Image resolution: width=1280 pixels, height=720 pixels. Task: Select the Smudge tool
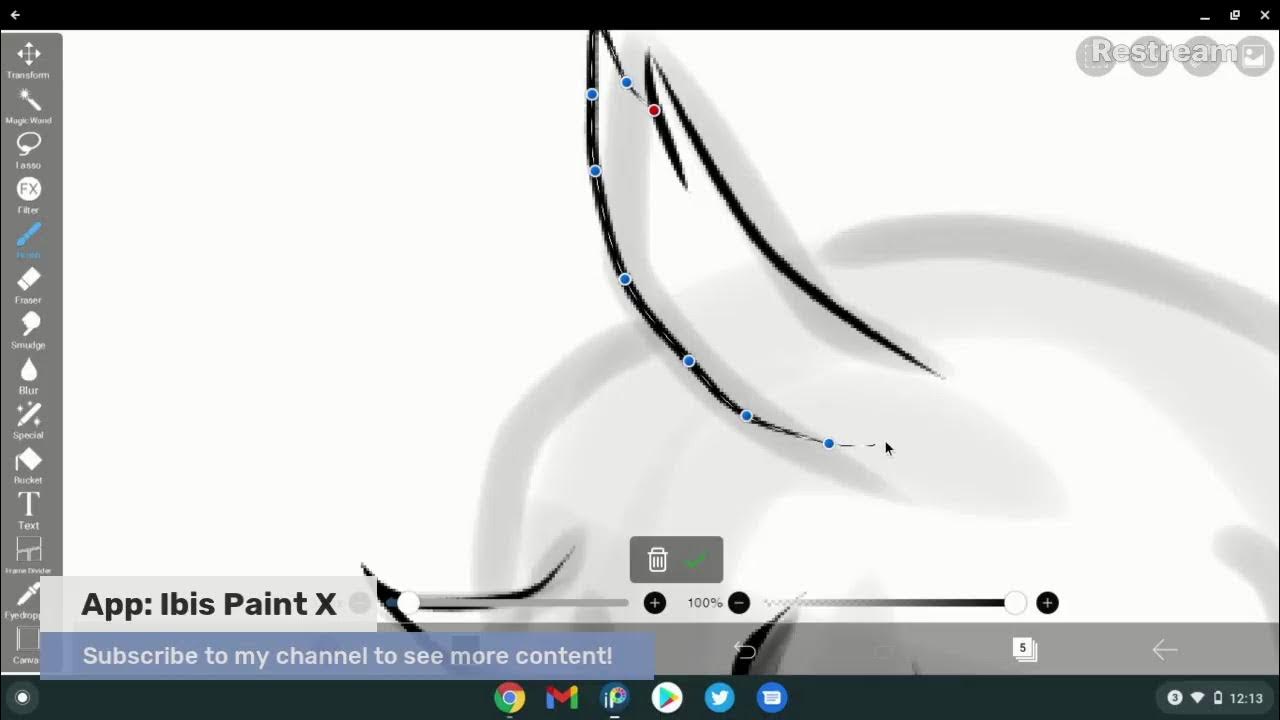28,330
